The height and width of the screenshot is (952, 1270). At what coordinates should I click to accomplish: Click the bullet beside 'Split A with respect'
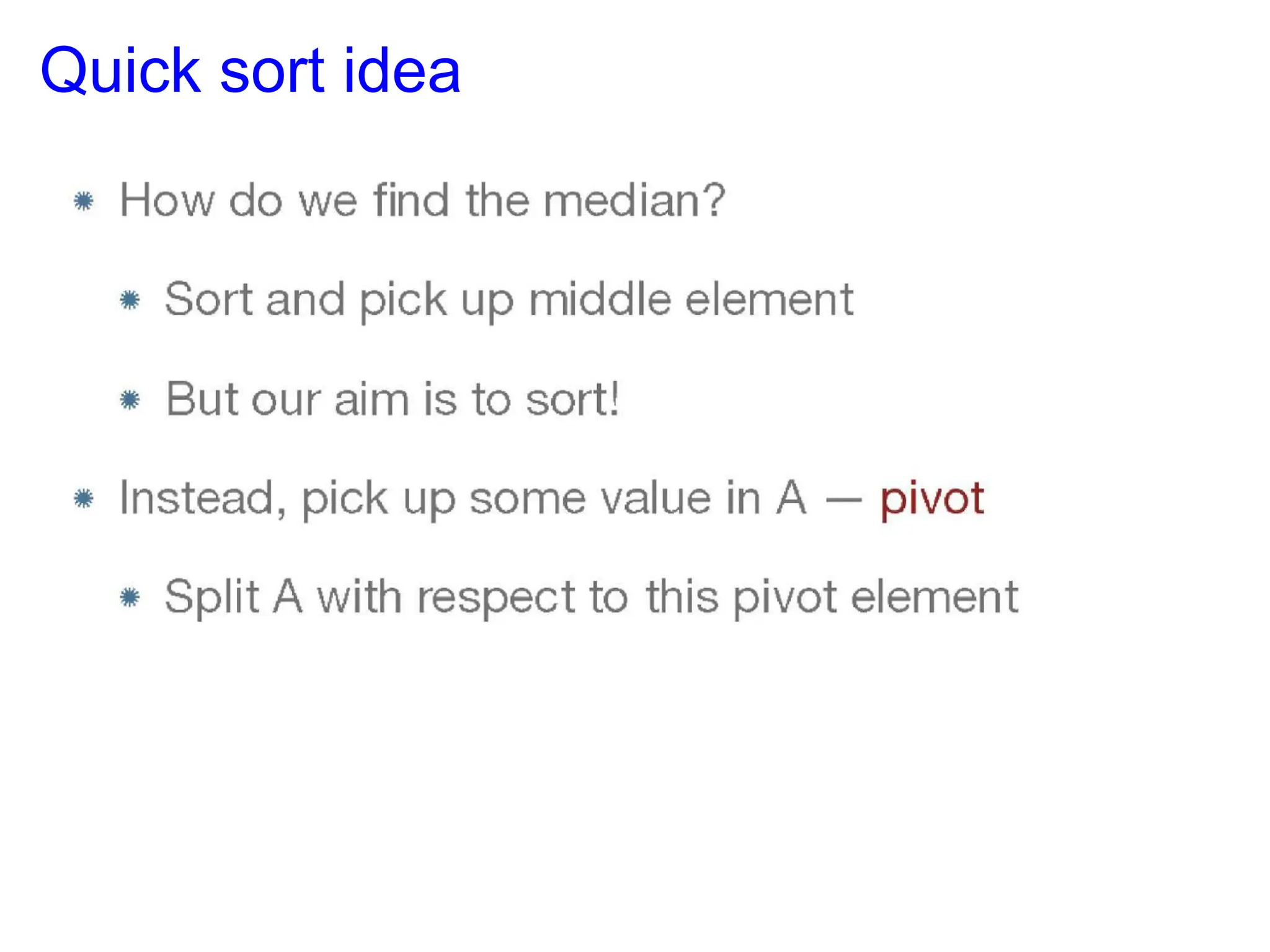(130, 597)
